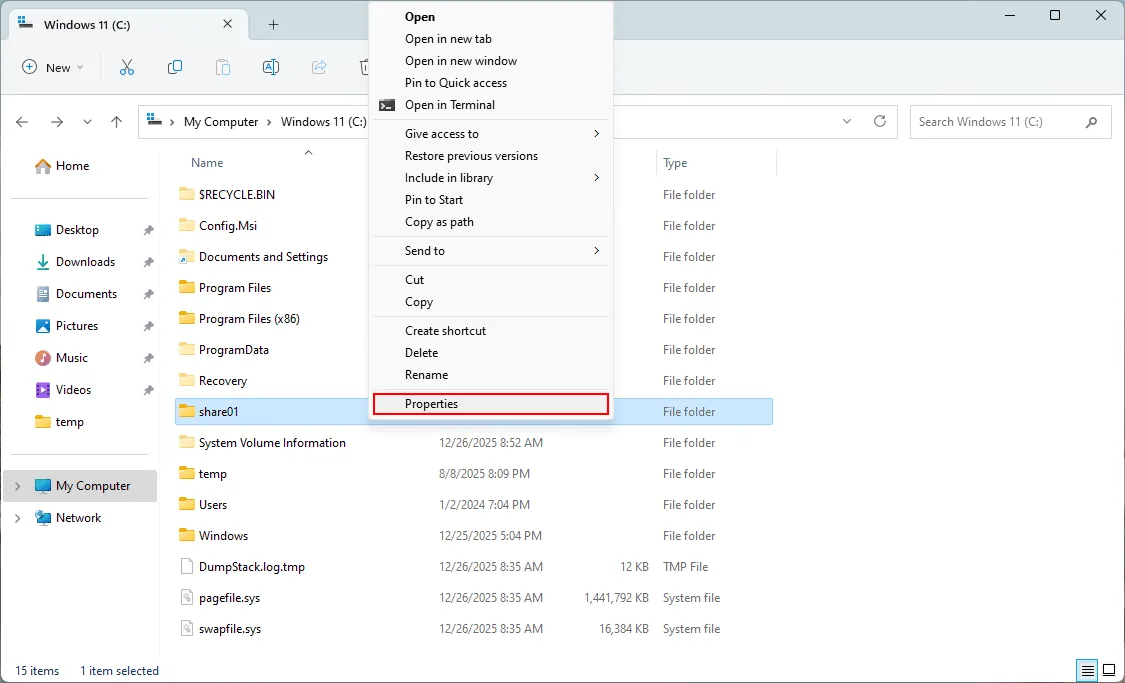Image resolution: width=1125 pixels, height=683 pixels.
Task: Choose Properties from the context menu
Action: tap(491, 404)
